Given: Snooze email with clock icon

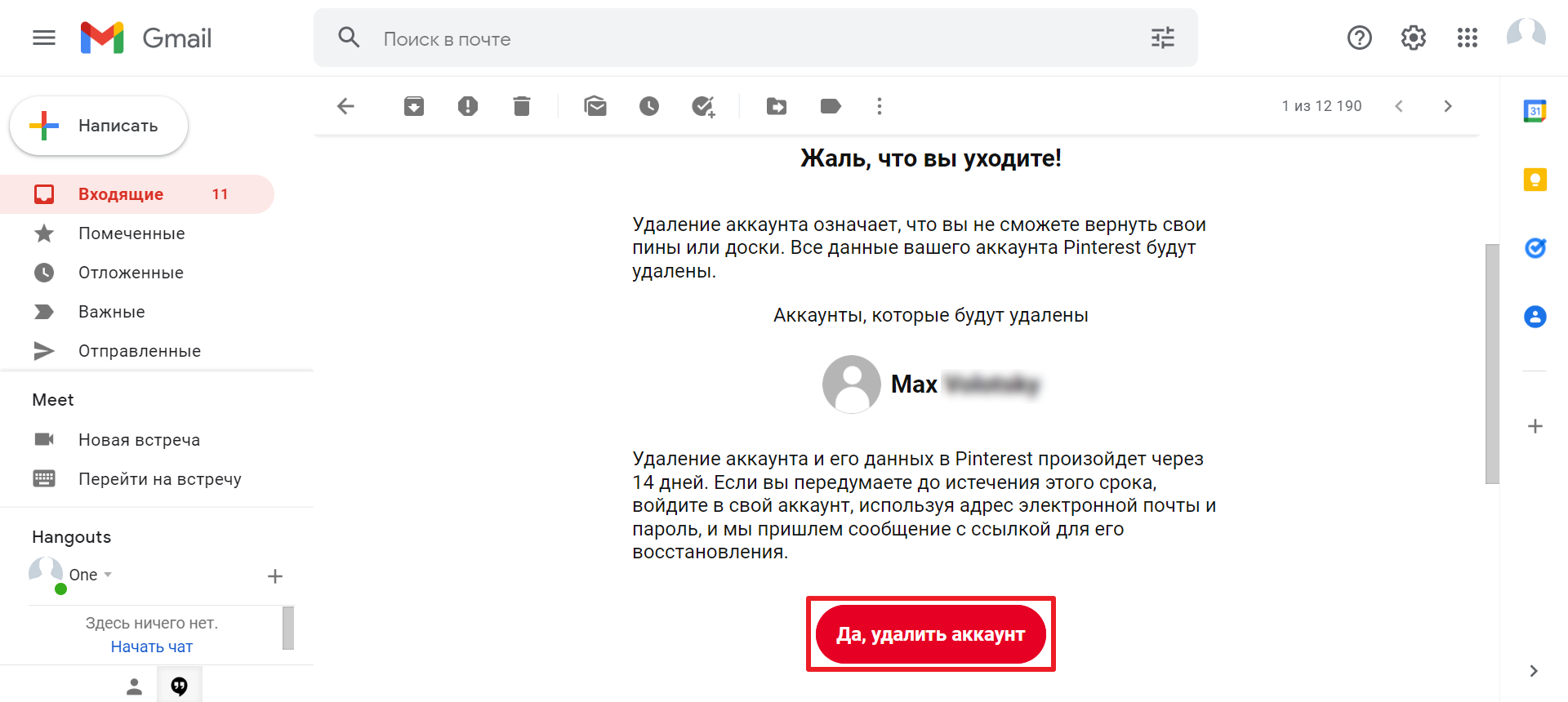Looking at the screenshot, I should 649,106.
